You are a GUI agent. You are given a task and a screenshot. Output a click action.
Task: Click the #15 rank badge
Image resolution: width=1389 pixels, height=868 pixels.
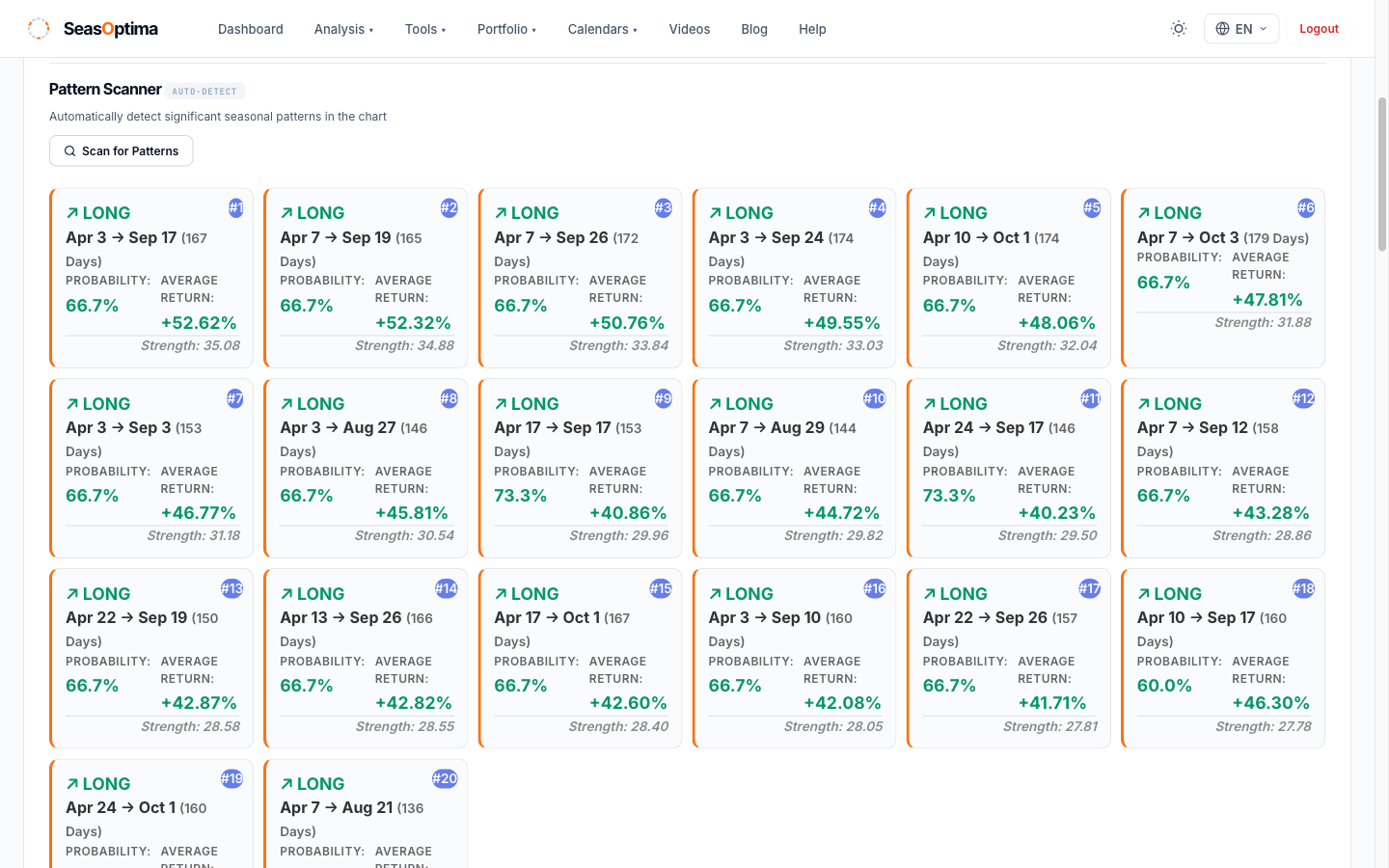pos(661,588)
